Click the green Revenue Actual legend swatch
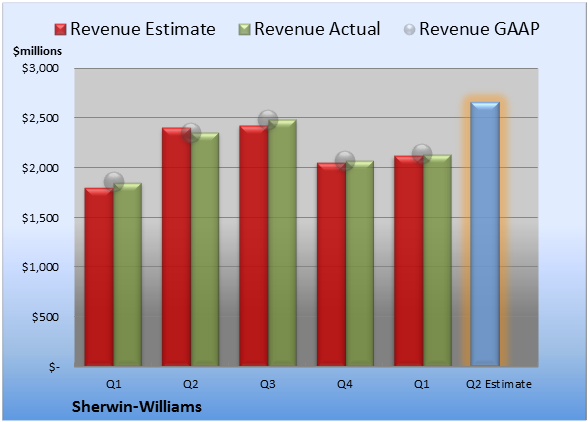Screen dimensions: 588x422 244,29
